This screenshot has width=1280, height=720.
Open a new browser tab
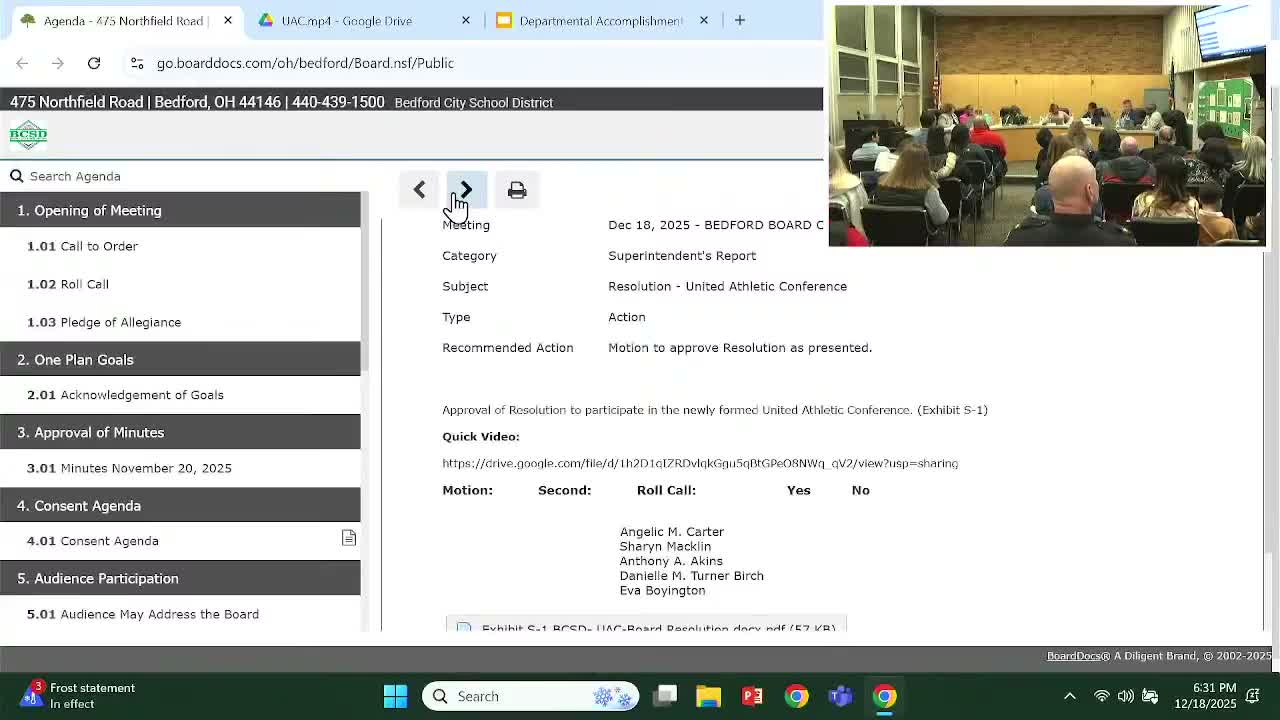[x=740, y=20]
